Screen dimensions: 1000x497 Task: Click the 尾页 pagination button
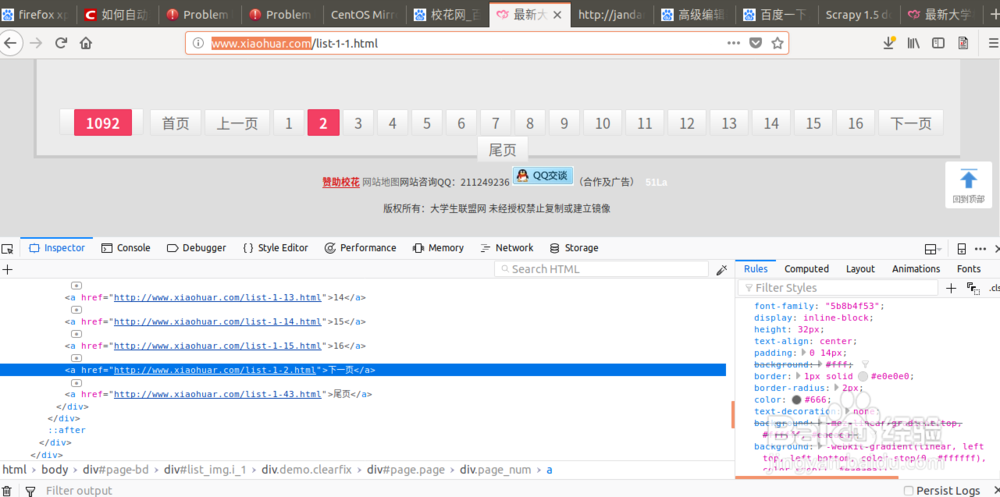pyautogui.click(x=503, y=151)
